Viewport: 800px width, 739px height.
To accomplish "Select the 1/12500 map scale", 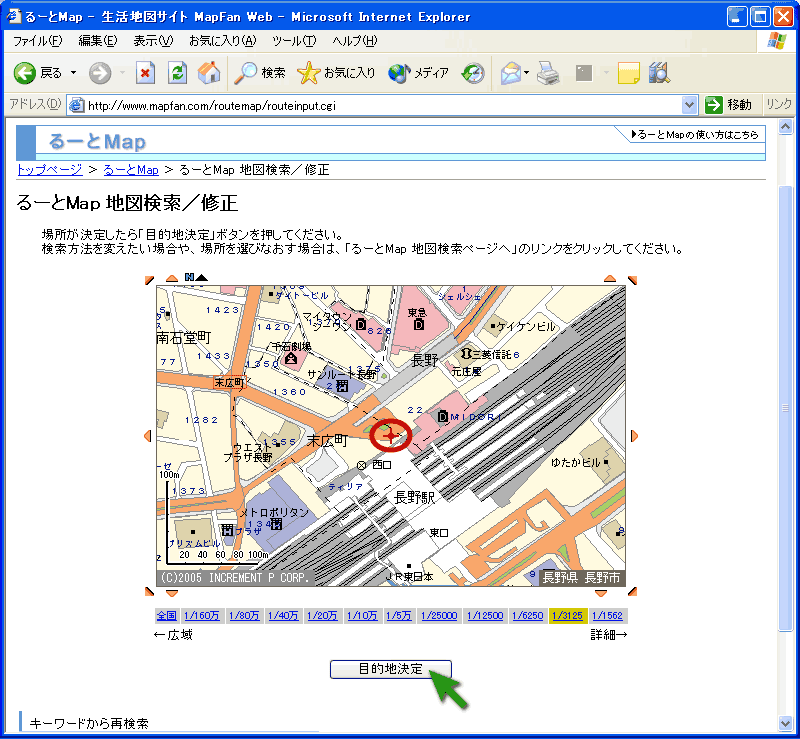I will tap(485, 615).
